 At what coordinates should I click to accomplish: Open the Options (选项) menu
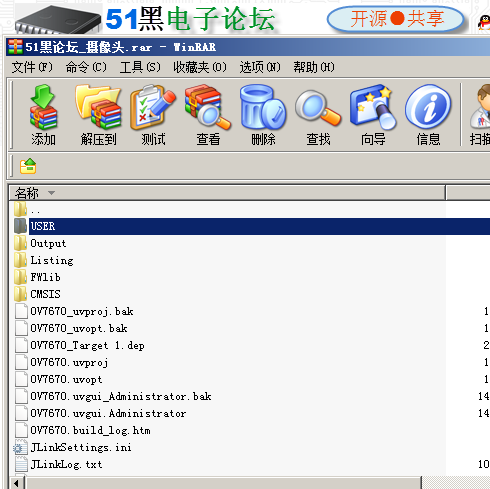coord(260,67)
